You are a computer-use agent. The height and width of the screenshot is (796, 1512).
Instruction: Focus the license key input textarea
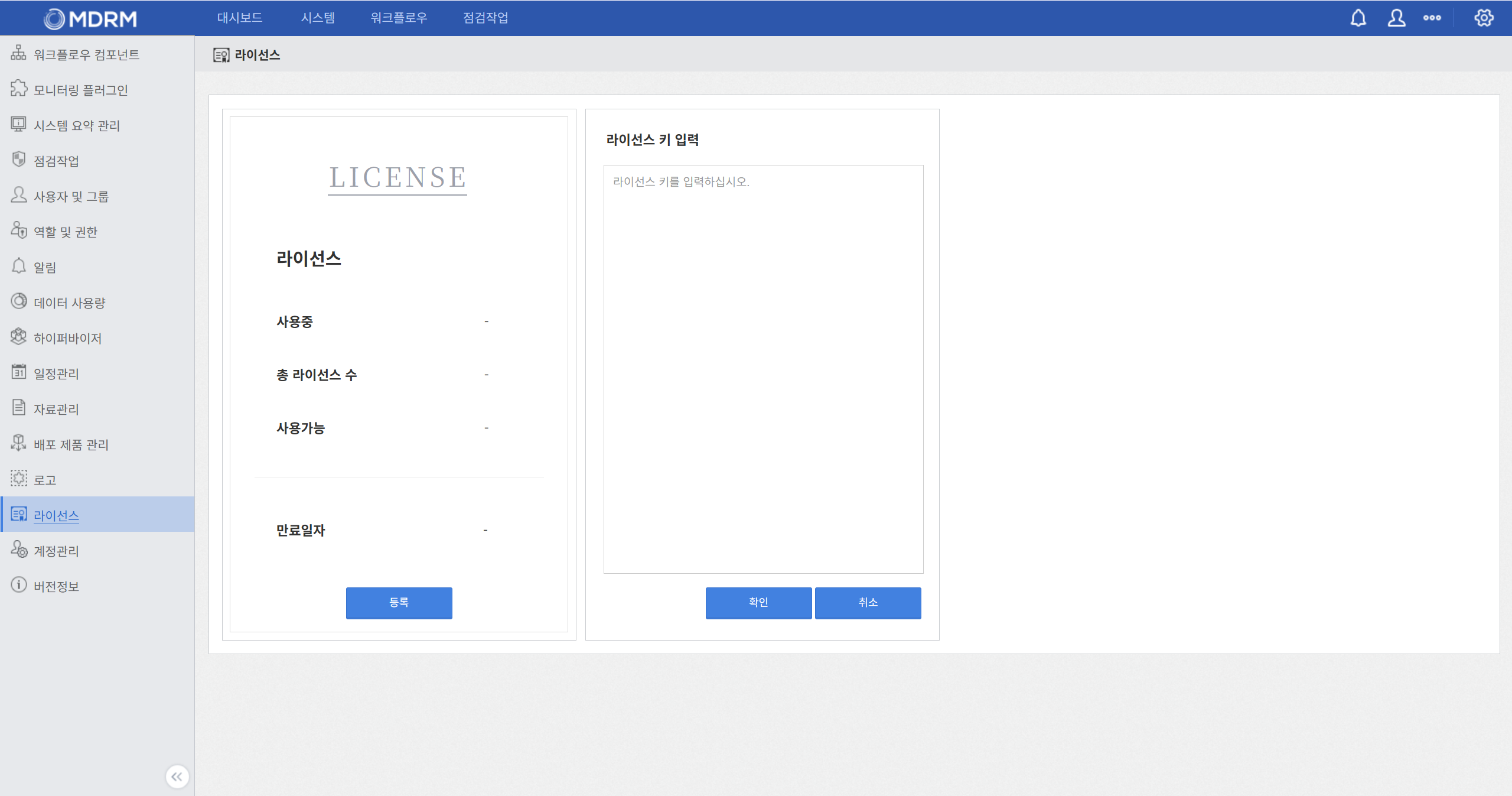click(763, 369)
